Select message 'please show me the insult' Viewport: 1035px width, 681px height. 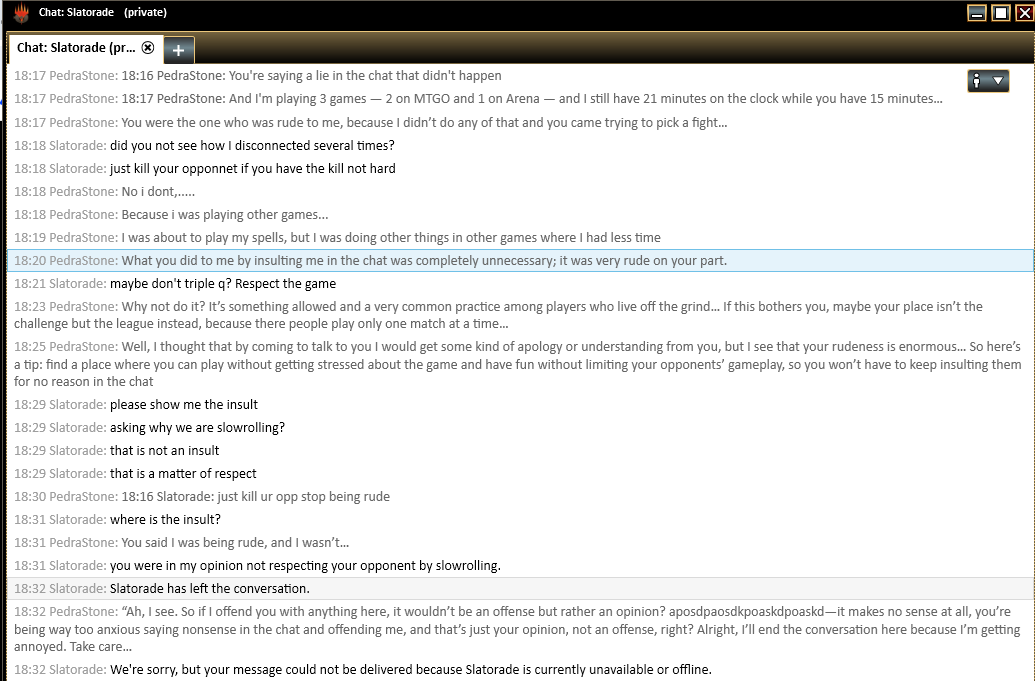520,405
